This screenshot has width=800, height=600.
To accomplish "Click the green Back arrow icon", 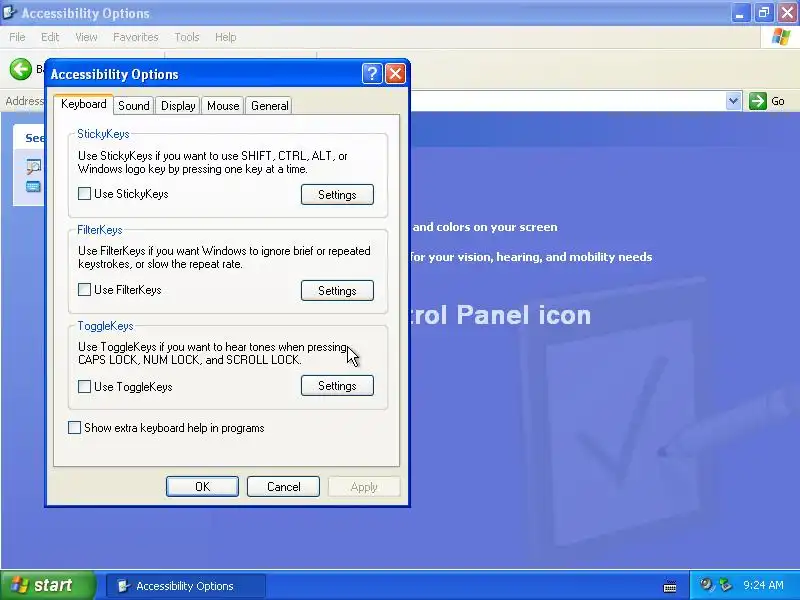I will tap(21, 69).
